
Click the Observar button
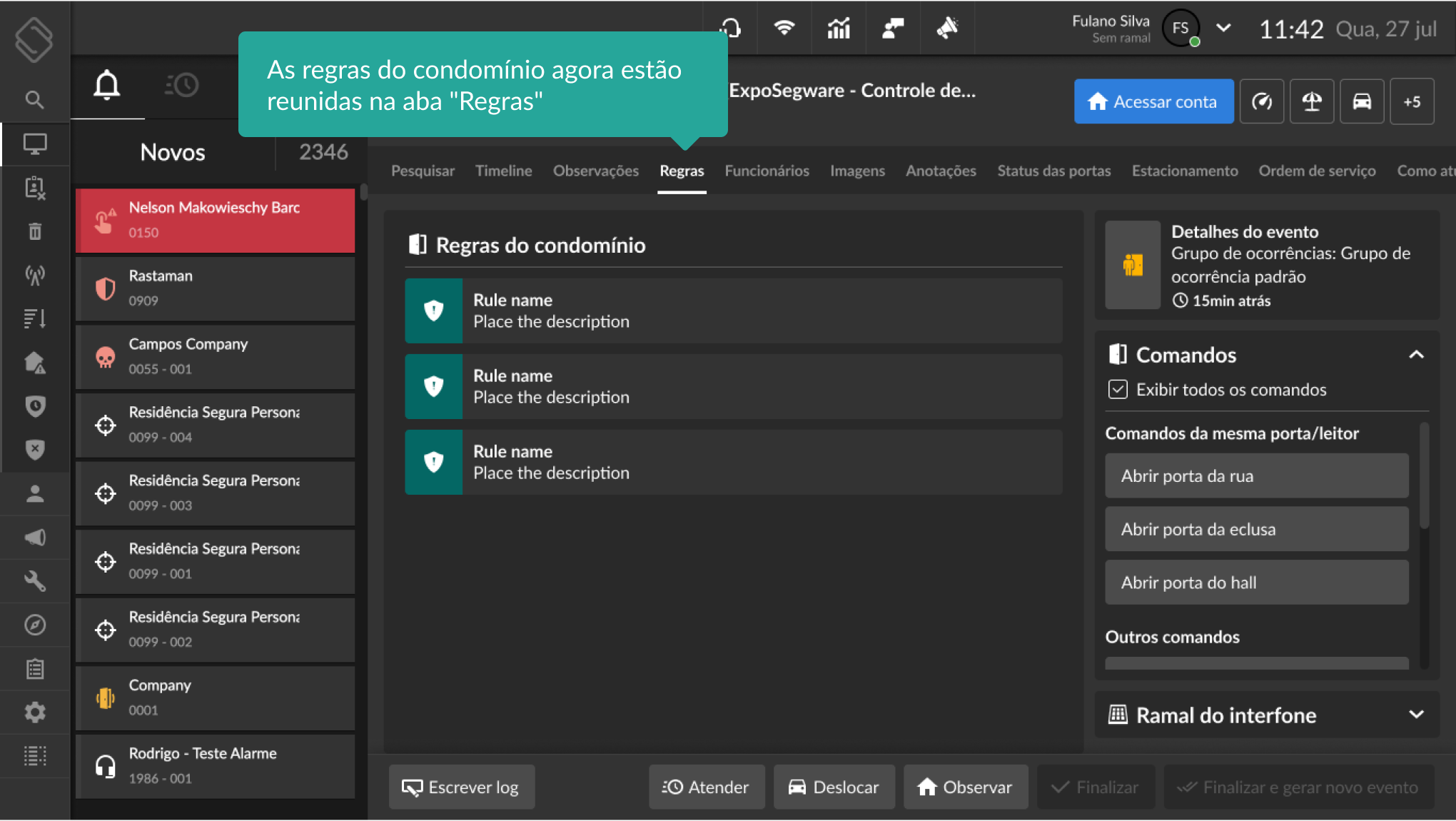(965, 787)
